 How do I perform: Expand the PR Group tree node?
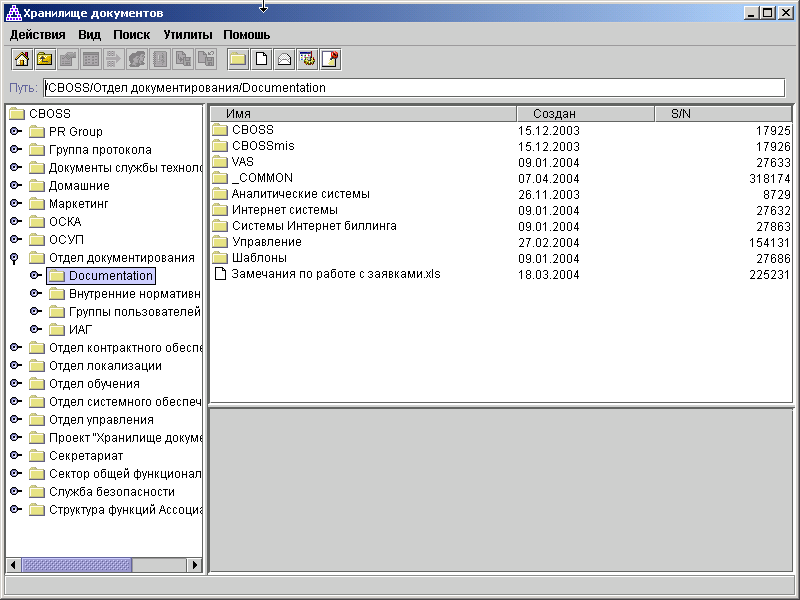click(16, 132)
